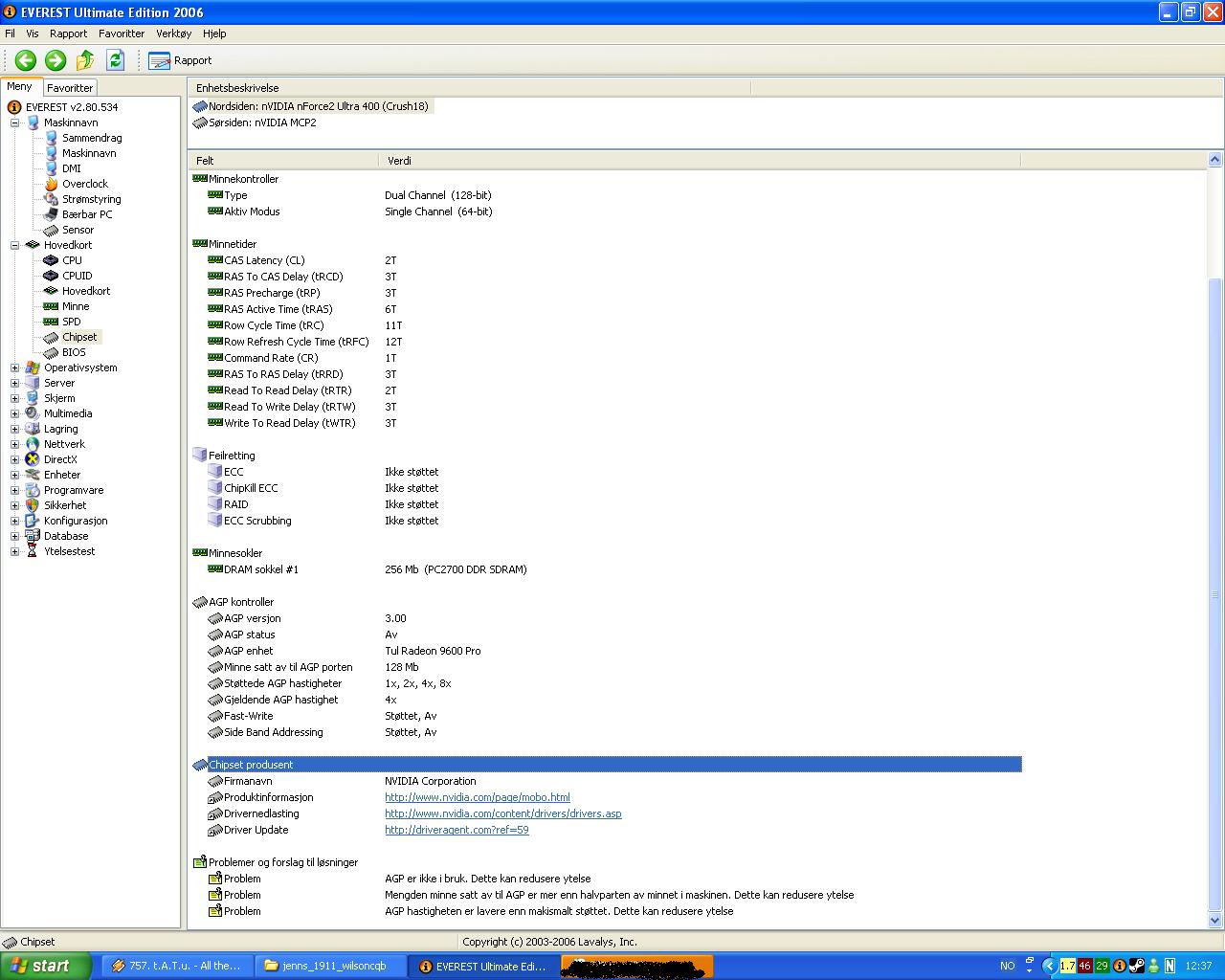Expand the Konfigurasjon tree node
Screen dimensions: 1225x980
(x=14, y=521)
